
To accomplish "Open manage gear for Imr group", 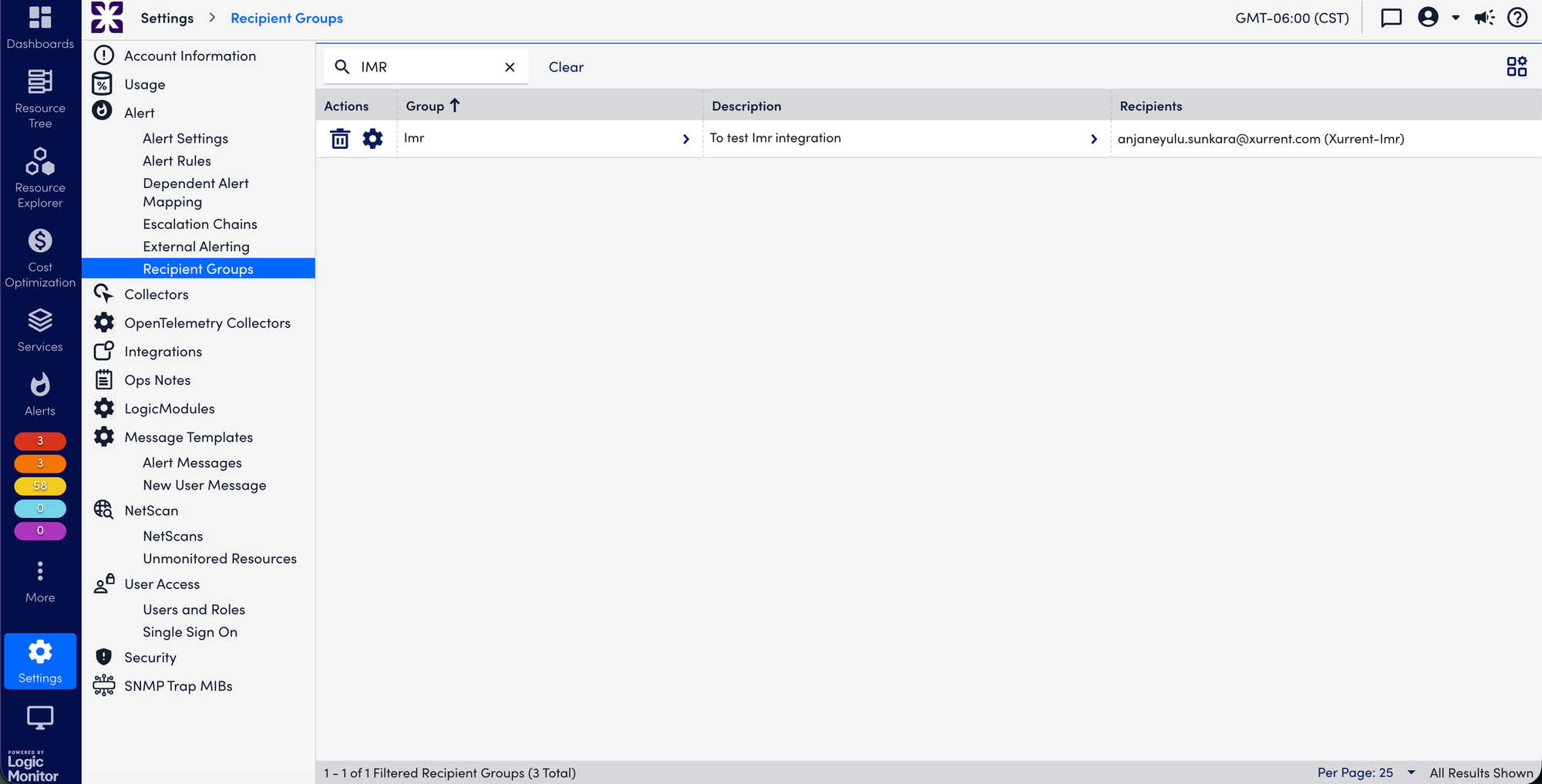I will pos(372,139).
